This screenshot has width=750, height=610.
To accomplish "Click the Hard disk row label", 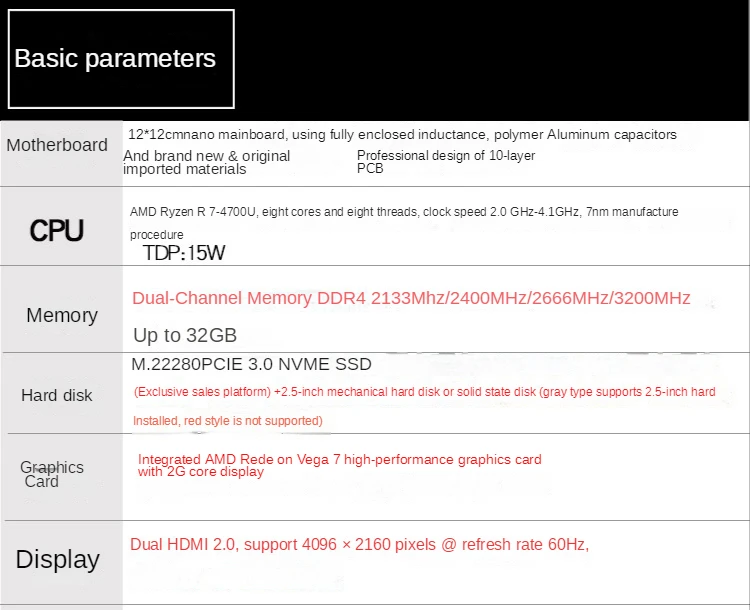I will [x=57, y=395].
